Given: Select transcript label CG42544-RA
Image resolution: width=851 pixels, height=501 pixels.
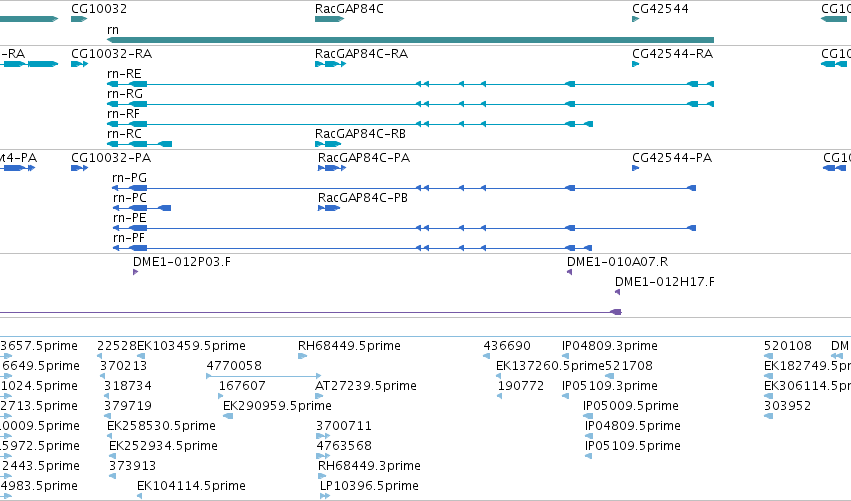Looking at the screenshot, I should point(672,54).
